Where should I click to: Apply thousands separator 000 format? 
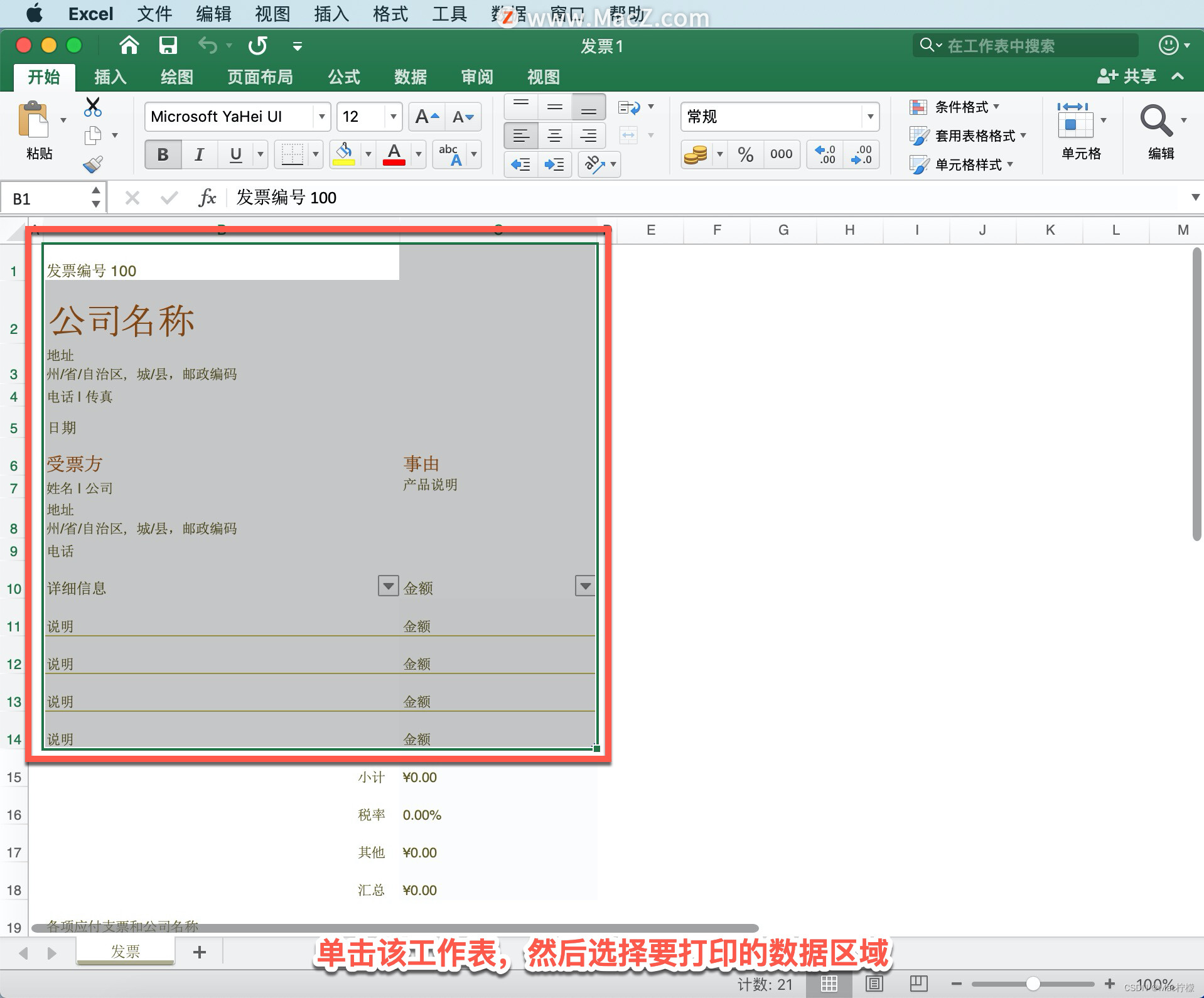[781, 154]
